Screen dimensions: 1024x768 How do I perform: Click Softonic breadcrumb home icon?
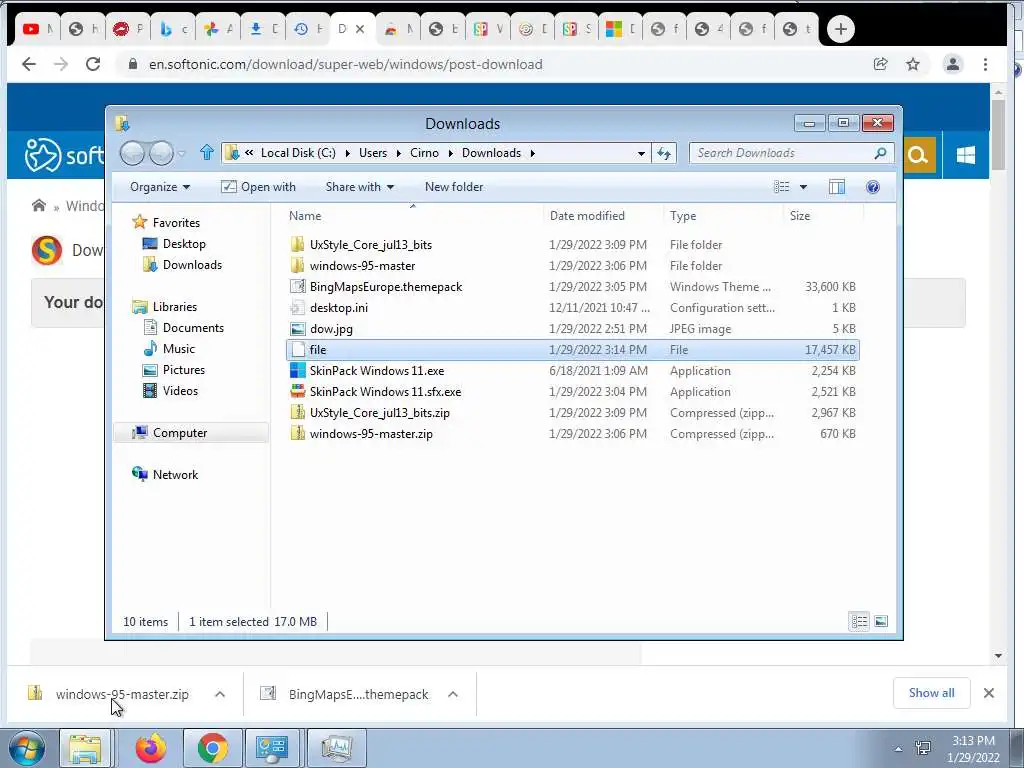39,206
